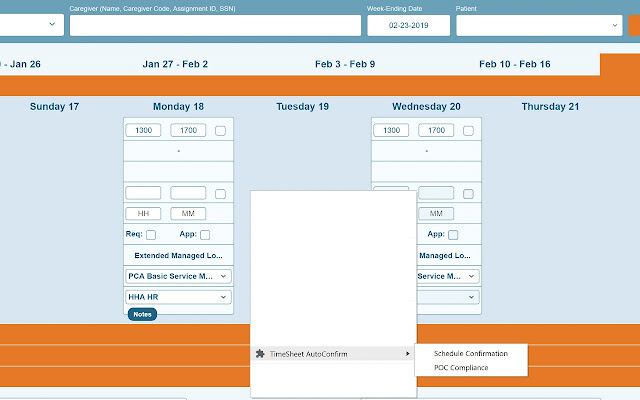Click orange button right of the Patient dropdown
This screenshot has width=640, height=400.
pyautogui.click(x=634, y=25)
